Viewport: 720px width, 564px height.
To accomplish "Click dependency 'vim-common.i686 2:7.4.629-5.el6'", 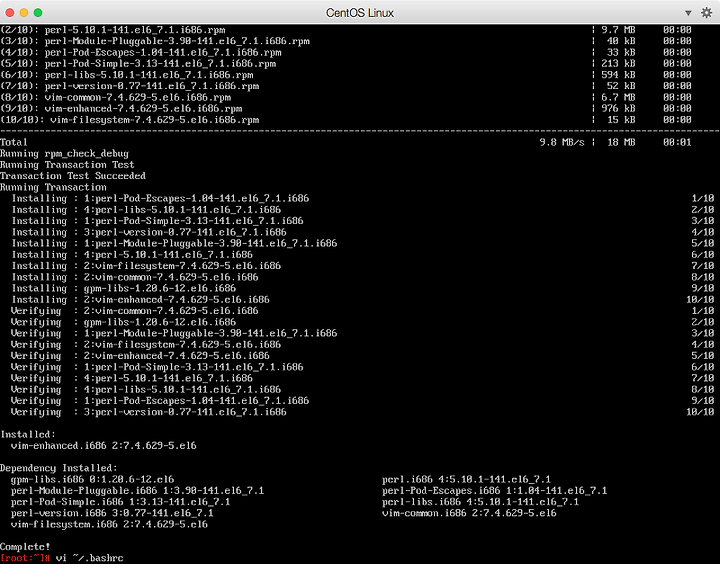I will [x=469, y=513].
